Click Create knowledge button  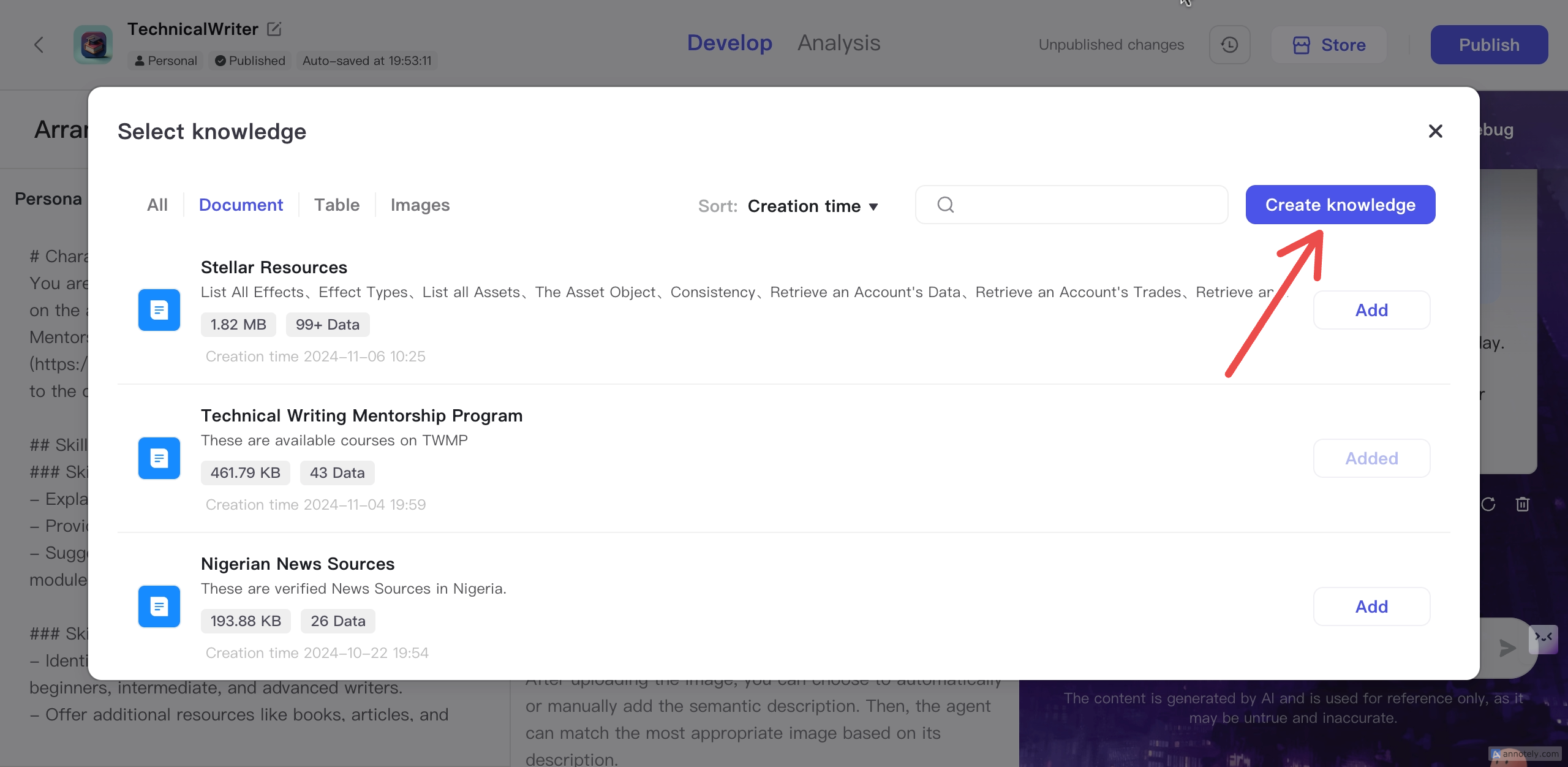point(1340,205)
